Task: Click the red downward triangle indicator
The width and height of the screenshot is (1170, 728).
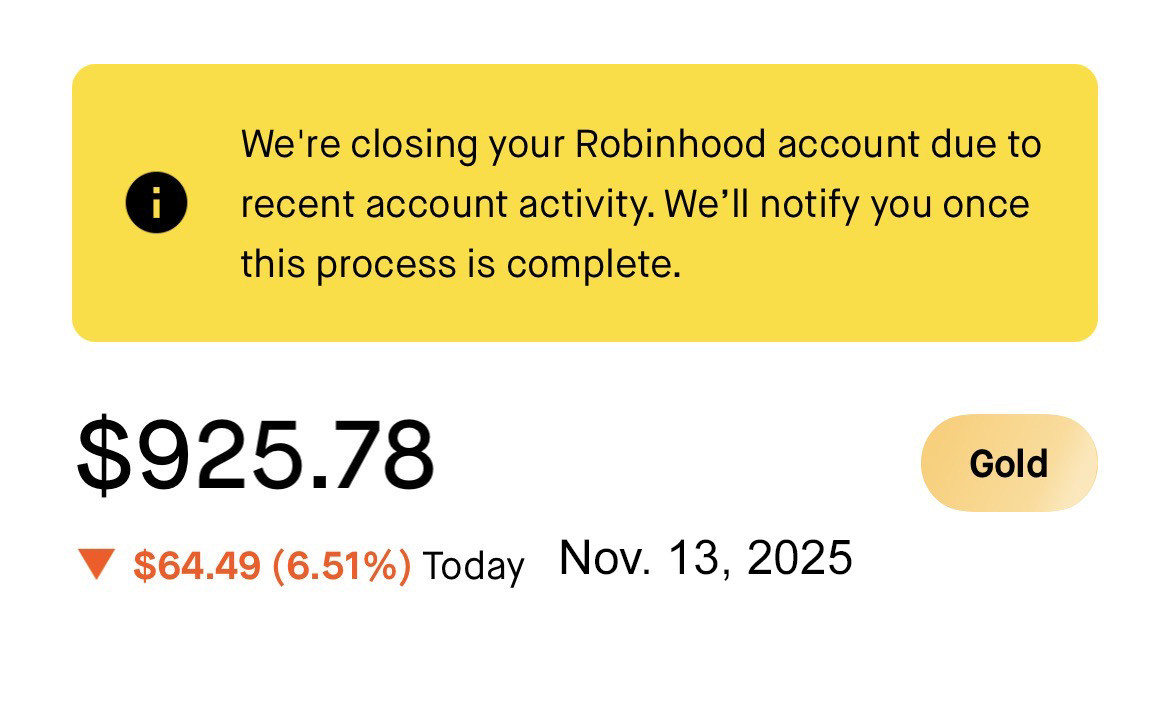Action: tap(97, 566)
